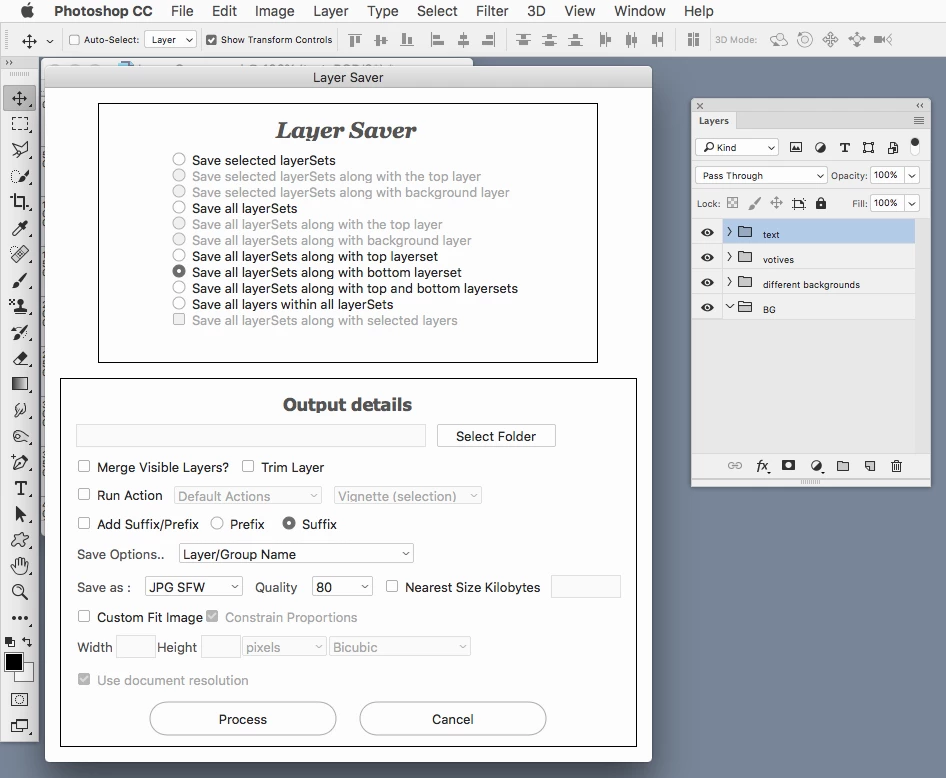Select the Zoom tool
The height and width of the screenshot is (778, 946).
point(20,592)
